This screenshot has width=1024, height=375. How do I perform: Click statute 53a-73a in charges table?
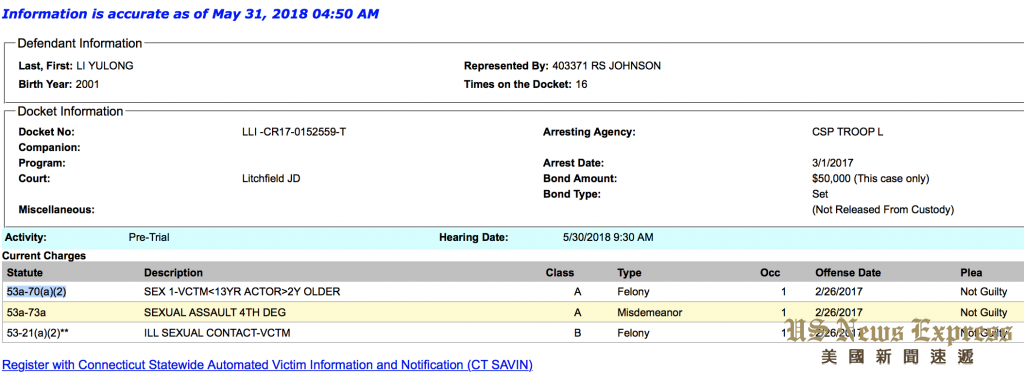[27, 312]
